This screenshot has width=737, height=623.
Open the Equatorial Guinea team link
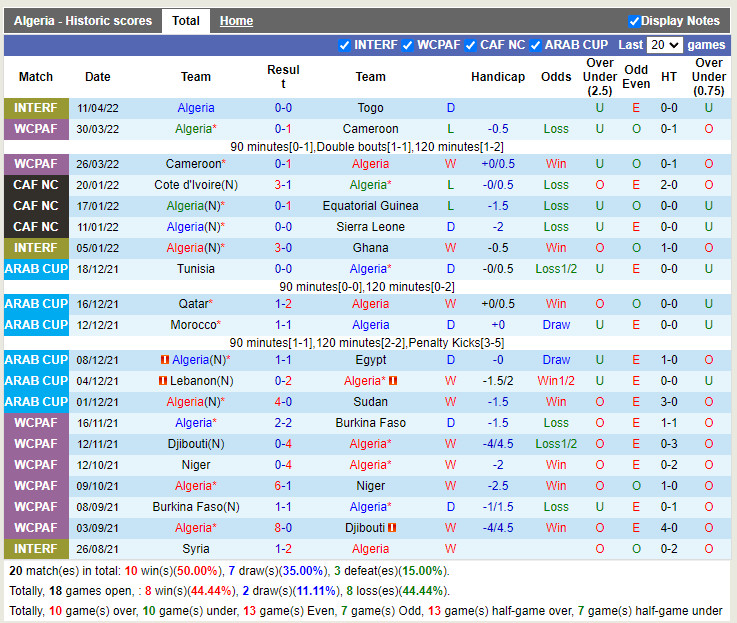(370, 206)
